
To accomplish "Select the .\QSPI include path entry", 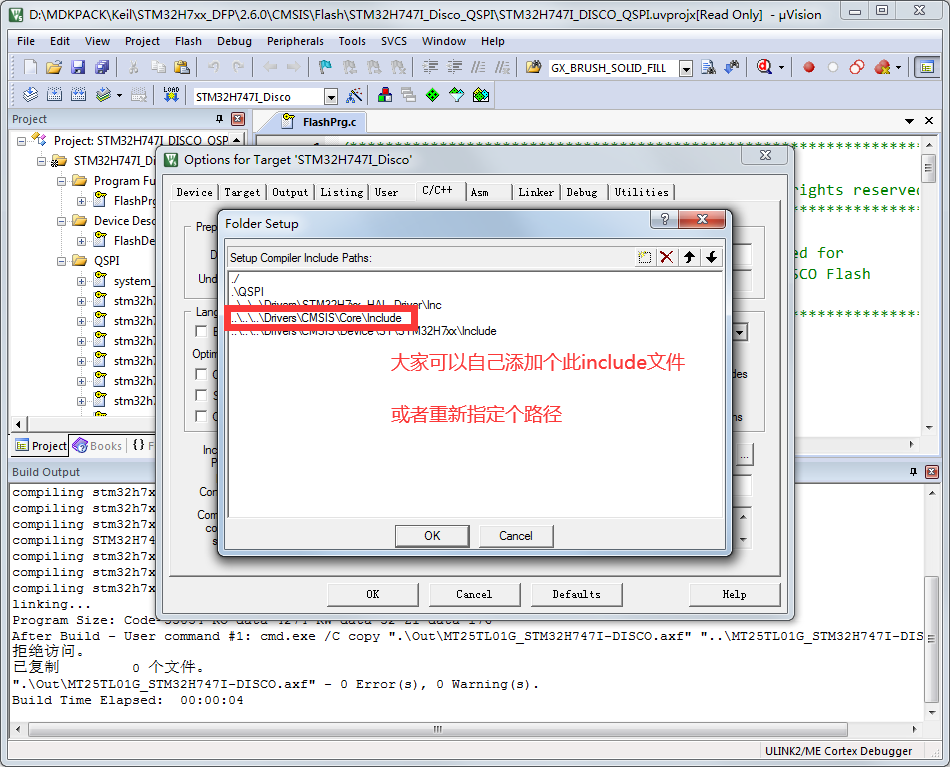I will (248, 291).
